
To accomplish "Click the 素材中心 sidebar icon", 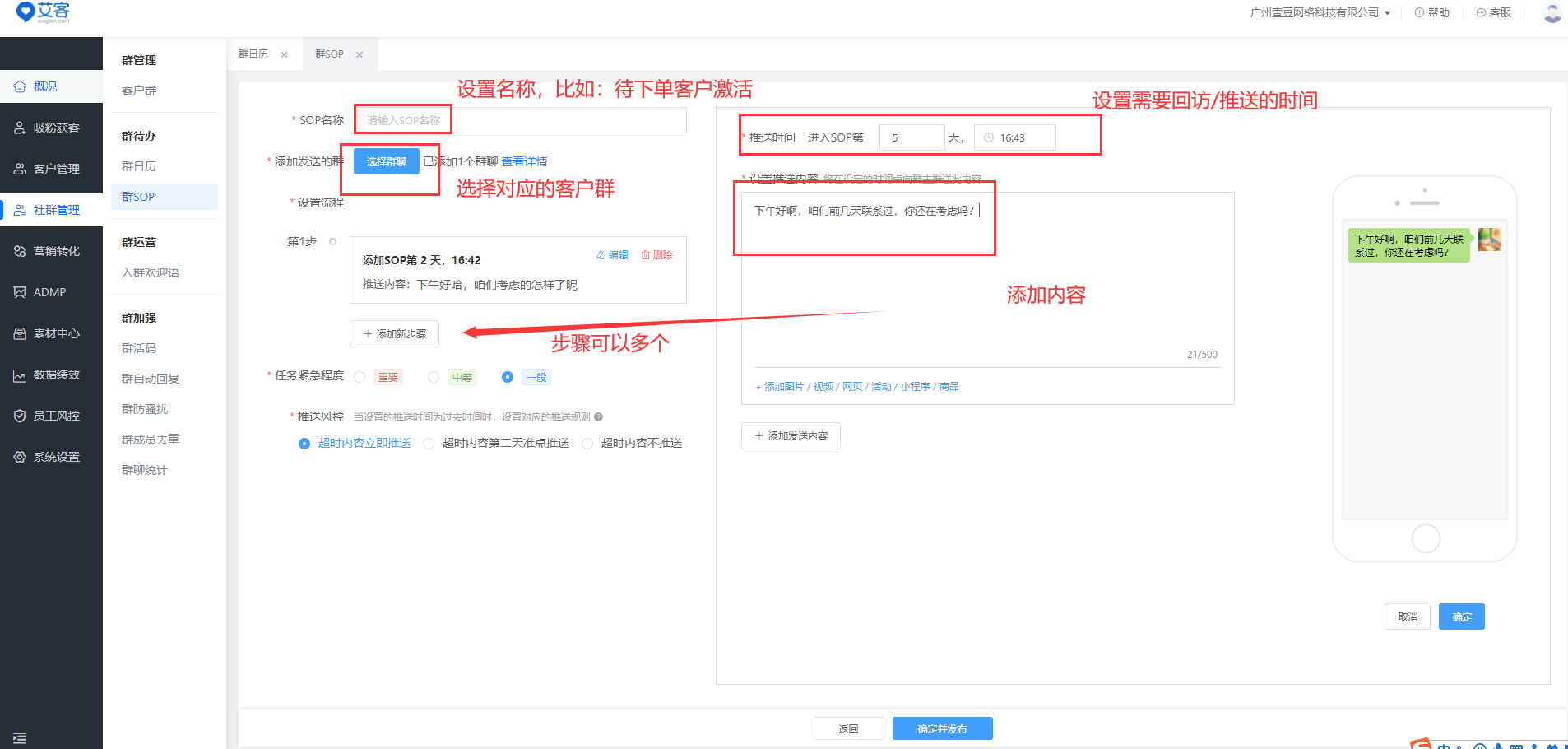I will click(x=20, y=333).
